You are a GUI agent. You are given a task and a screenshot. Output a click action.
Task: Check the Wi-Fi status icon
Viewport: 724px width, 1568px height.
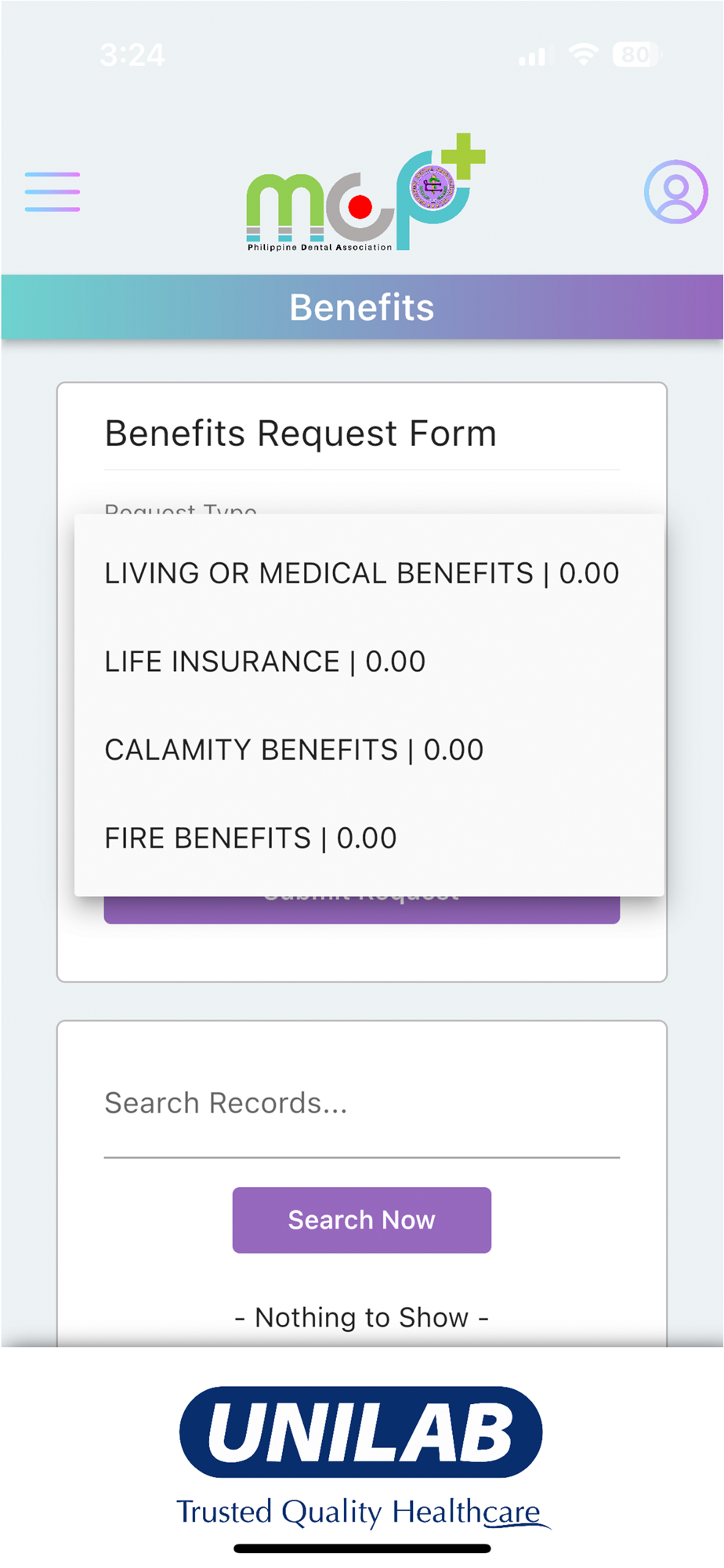click(583, 54)
